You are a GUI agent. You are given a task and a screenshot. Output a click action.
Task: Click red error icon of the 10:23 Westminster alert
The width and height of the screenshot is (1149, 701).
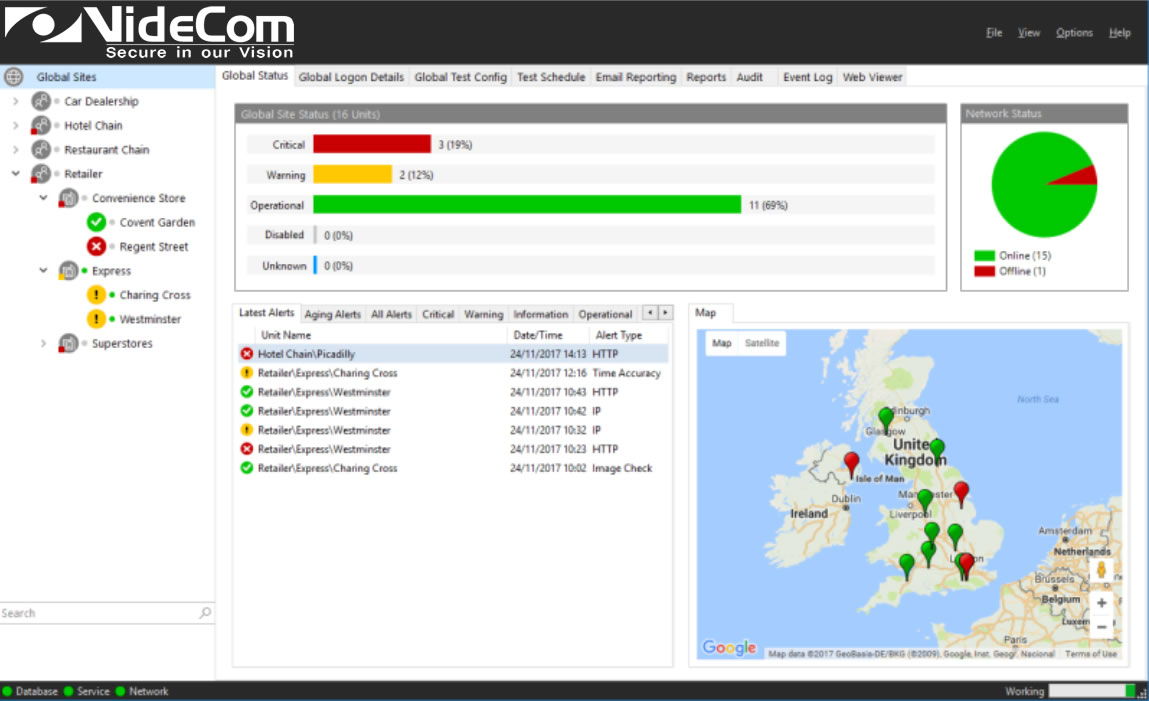click(x=247, y=449)
